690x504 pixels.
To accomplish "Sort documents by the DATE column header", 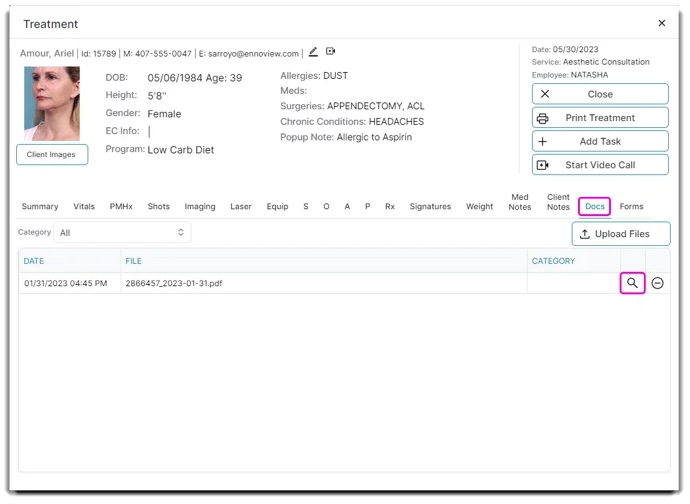I will [x=34, y=261].
